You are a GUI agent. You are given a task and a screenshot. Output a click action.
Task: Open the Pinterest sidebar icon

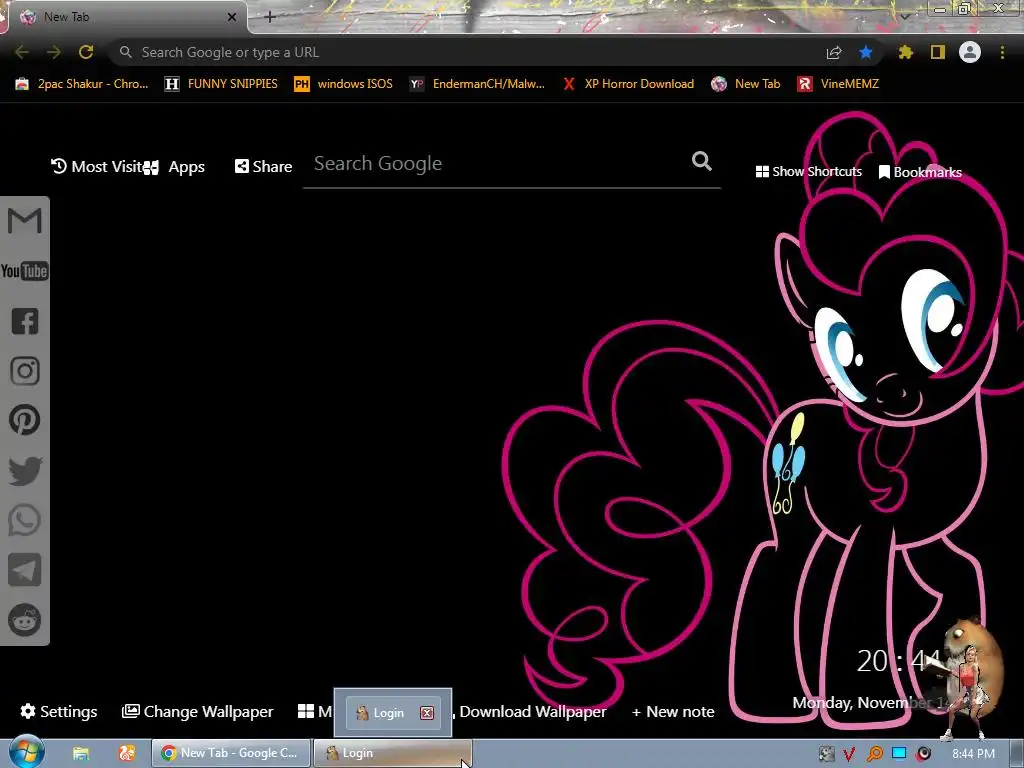(x=25, y=420)
